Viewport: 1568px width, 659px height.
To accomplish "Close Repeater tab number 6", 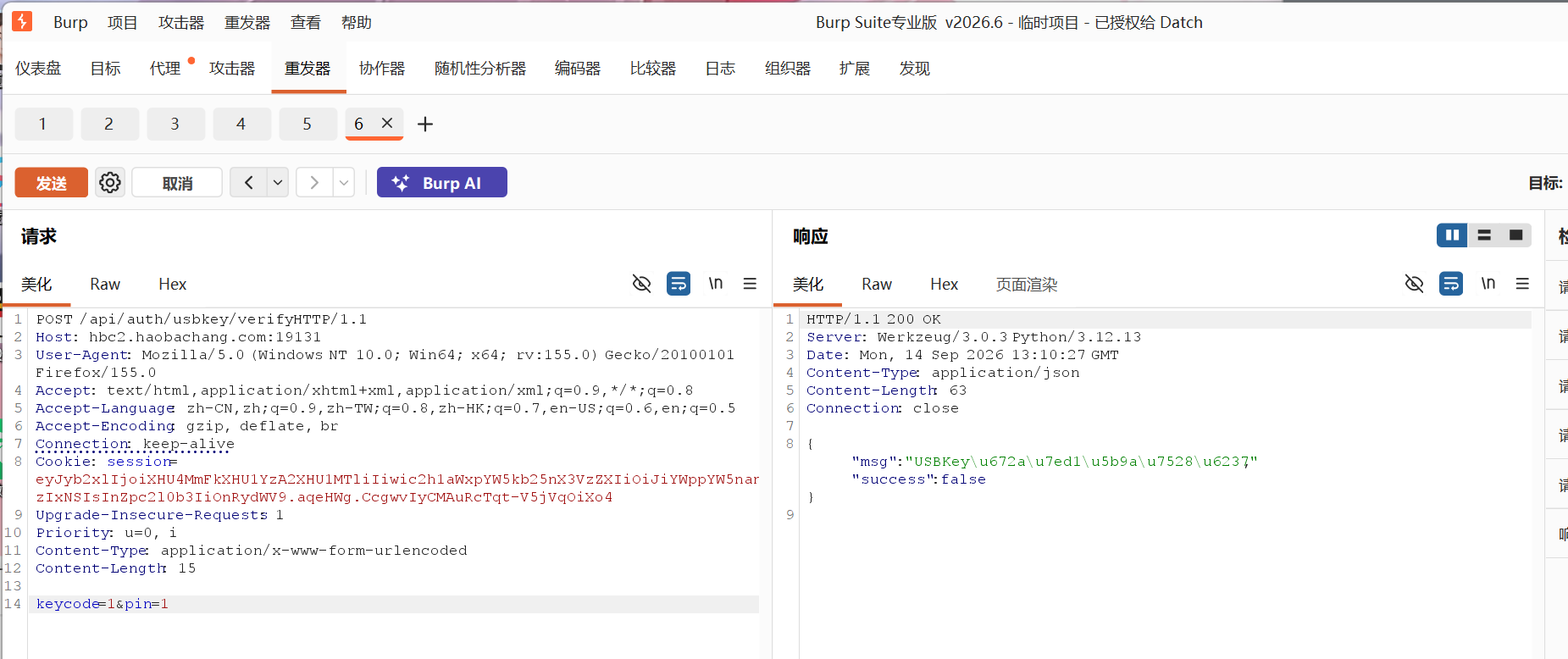I will (387, 123).
